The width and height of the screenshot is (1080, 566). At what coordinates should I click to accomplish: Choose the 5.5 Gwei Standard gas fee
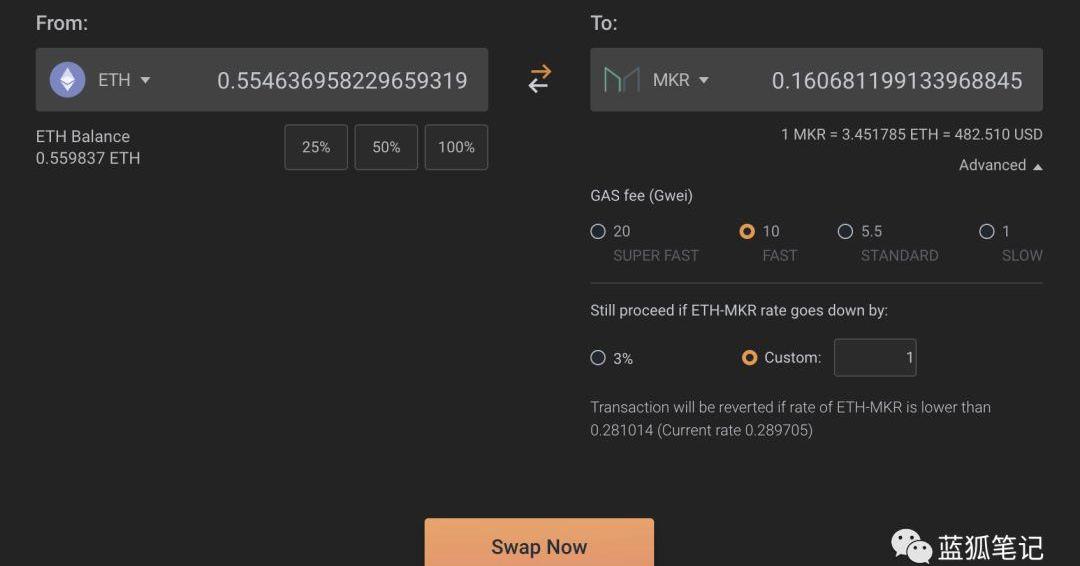[x=845, y=231]
